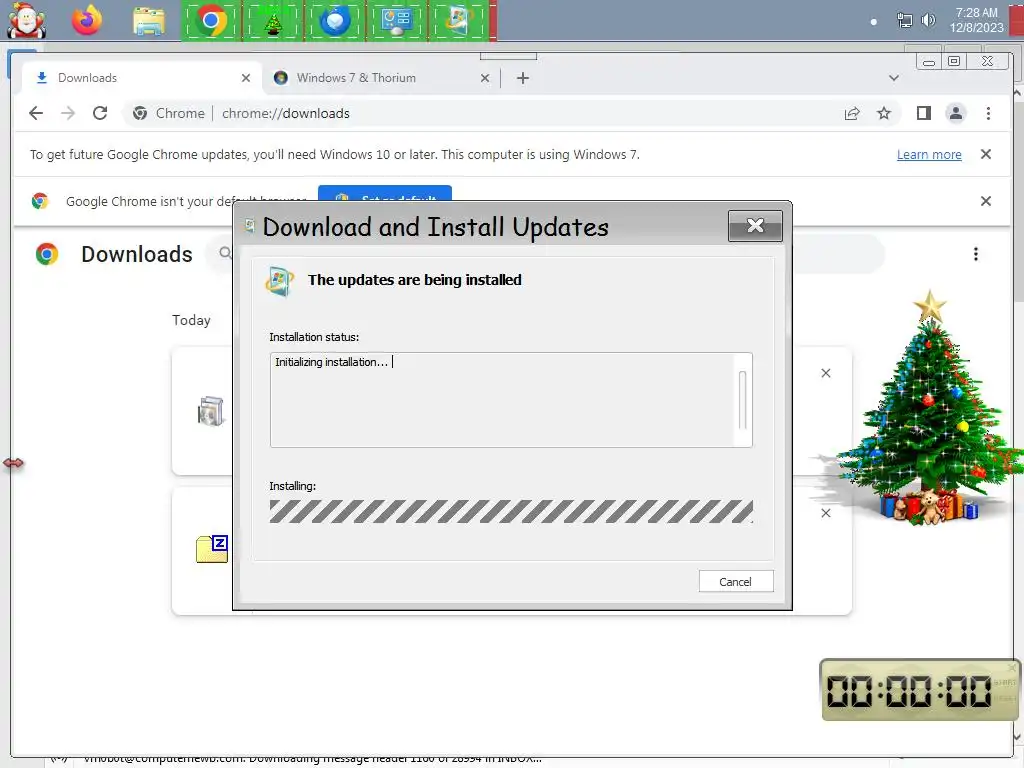1024x768 pixels.
Task: Remove the second download from list
Action: point(825,513)
